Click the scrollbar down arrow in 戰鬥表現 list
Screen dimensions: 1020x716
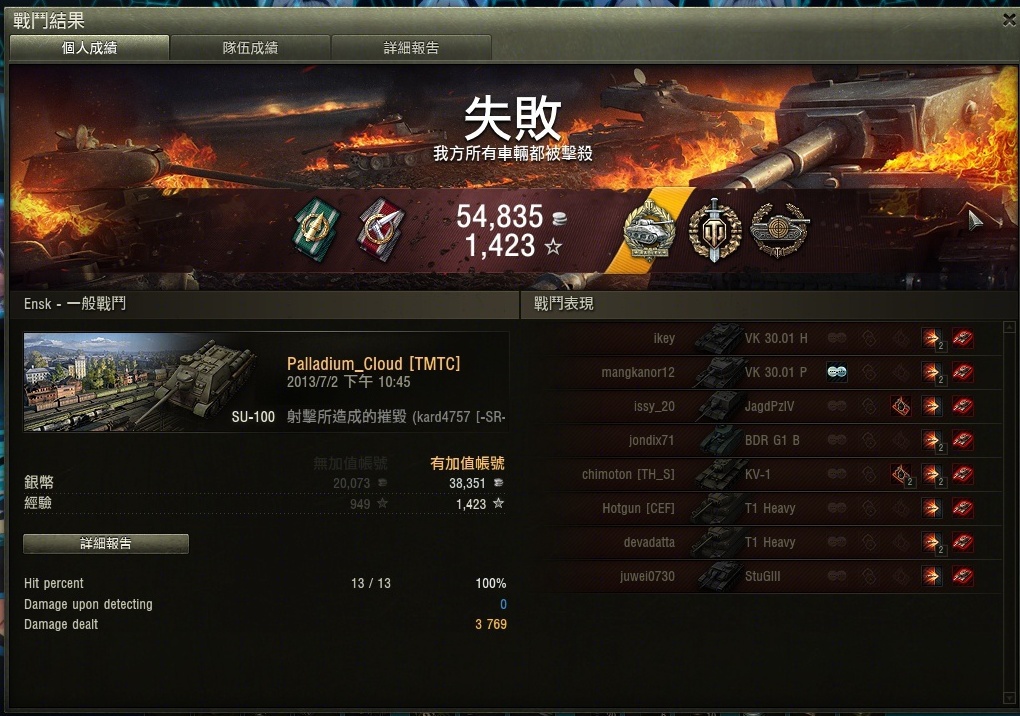point(1009,698)
